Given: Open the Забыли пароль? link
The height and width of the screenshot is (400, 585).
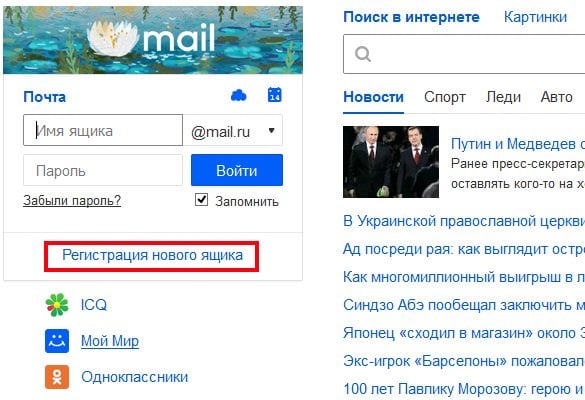Looking at the screenshot, I should point(72,200).
